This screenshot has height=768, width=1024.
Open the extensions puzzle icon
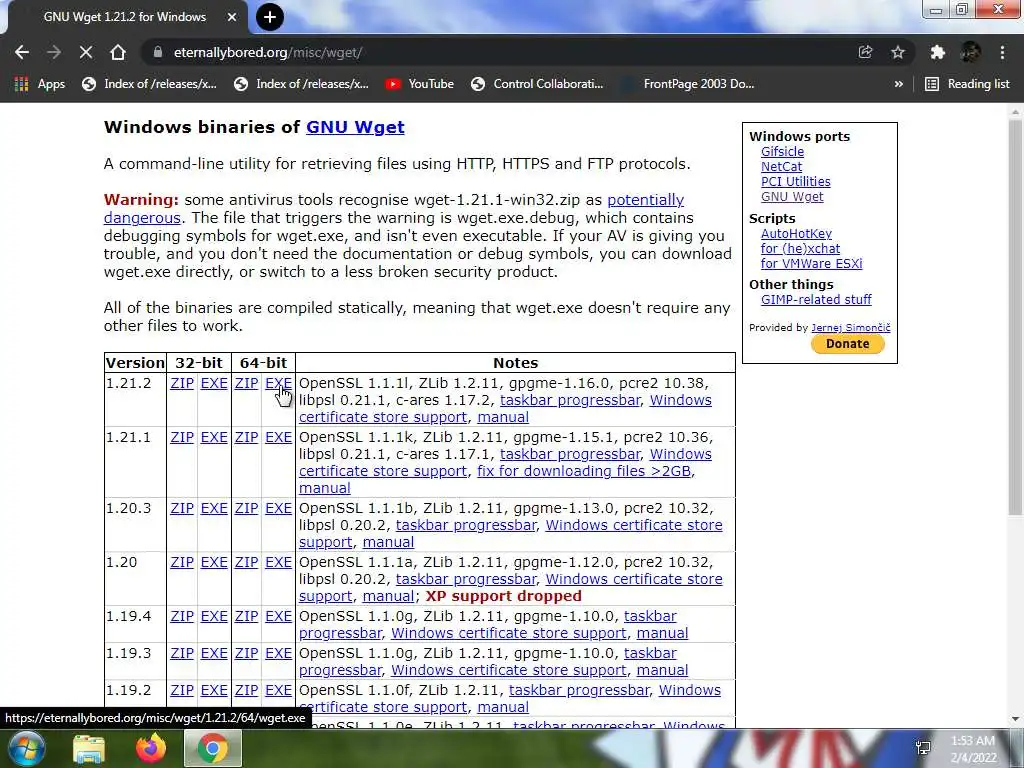937,52
